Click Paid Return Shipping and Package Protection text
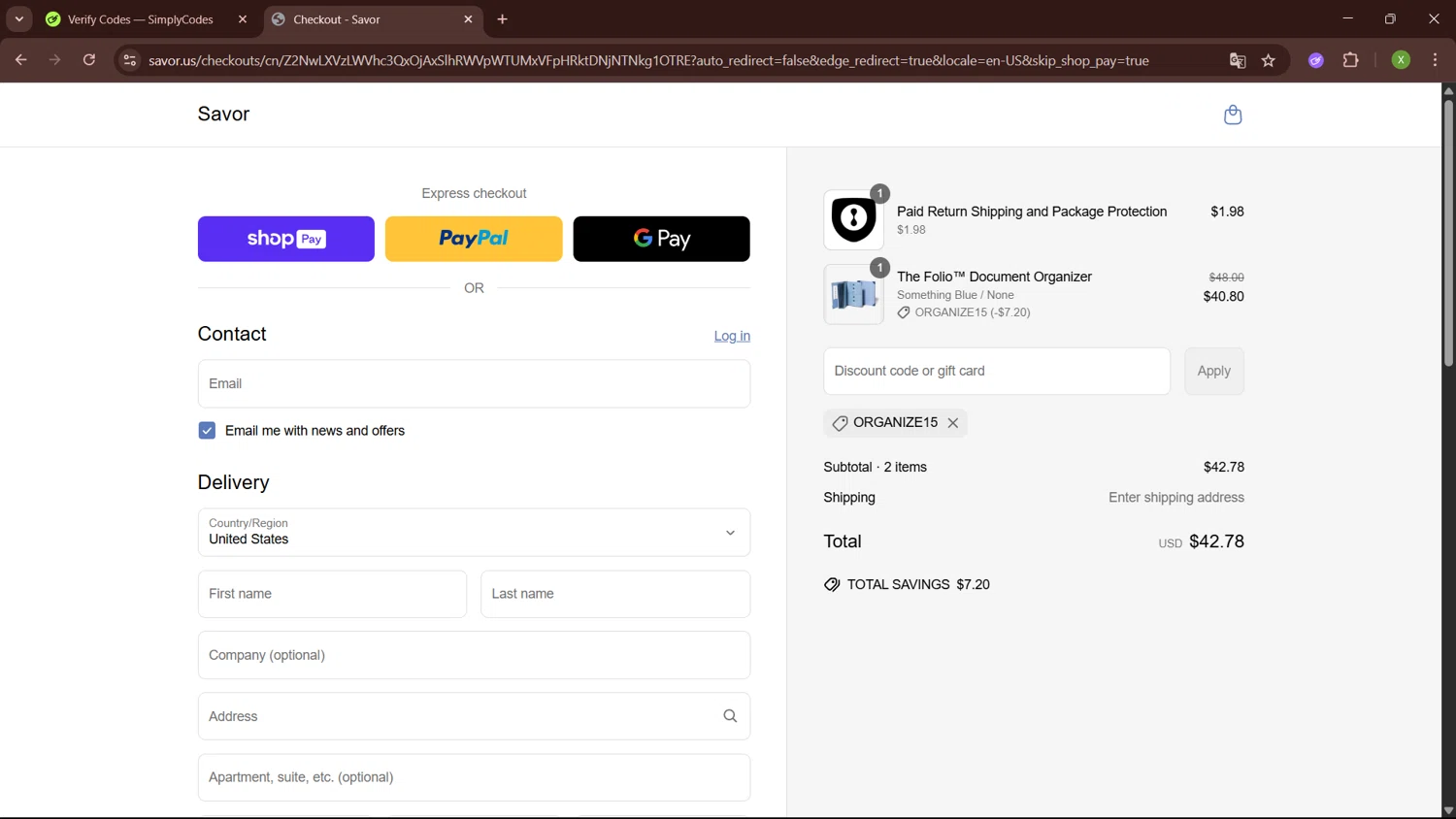This screenshot has width=1456, height=819. 1032,212
